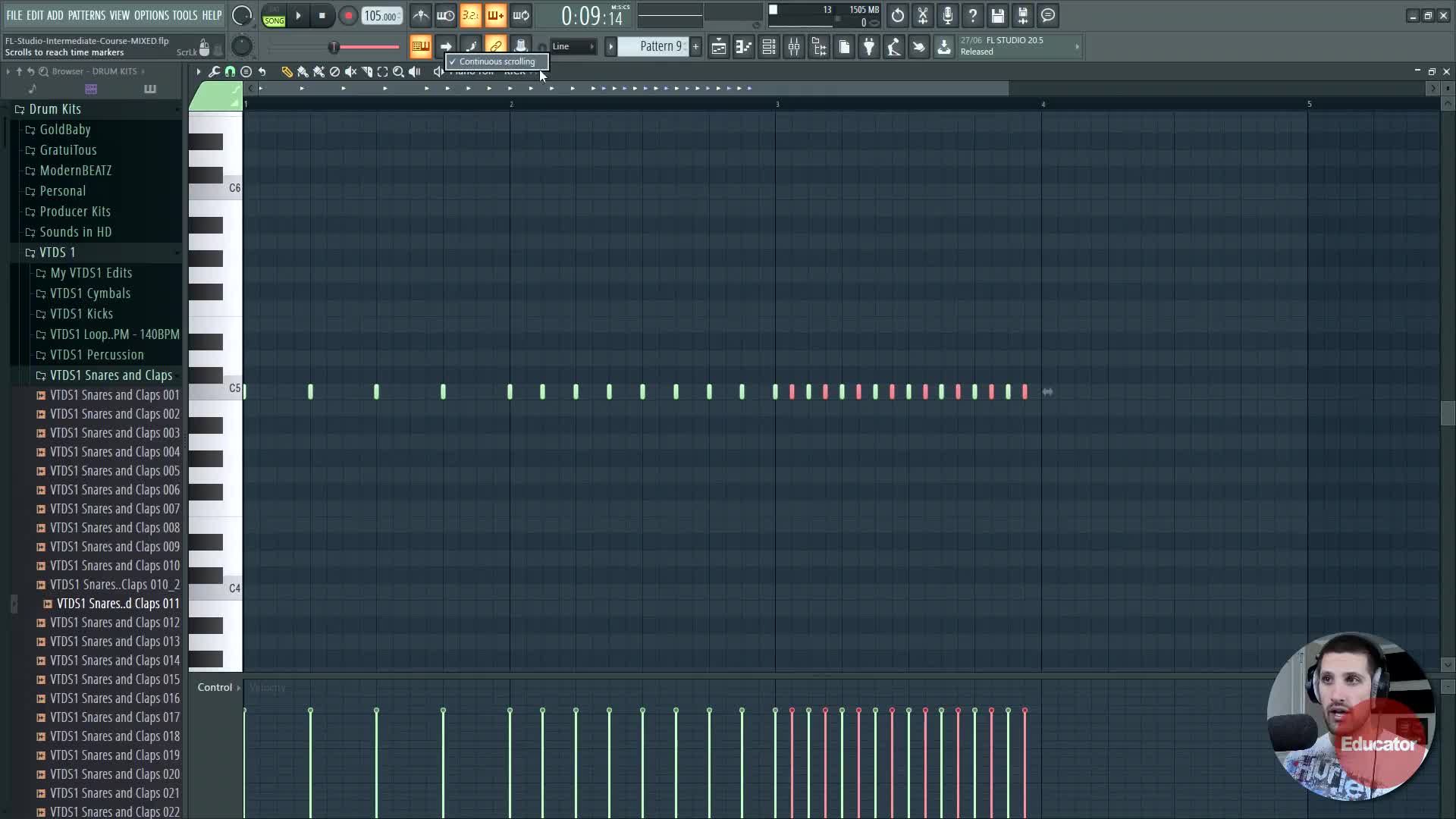
Task: Select the piano roll Draw pencil tool
Action: point(287,71)
